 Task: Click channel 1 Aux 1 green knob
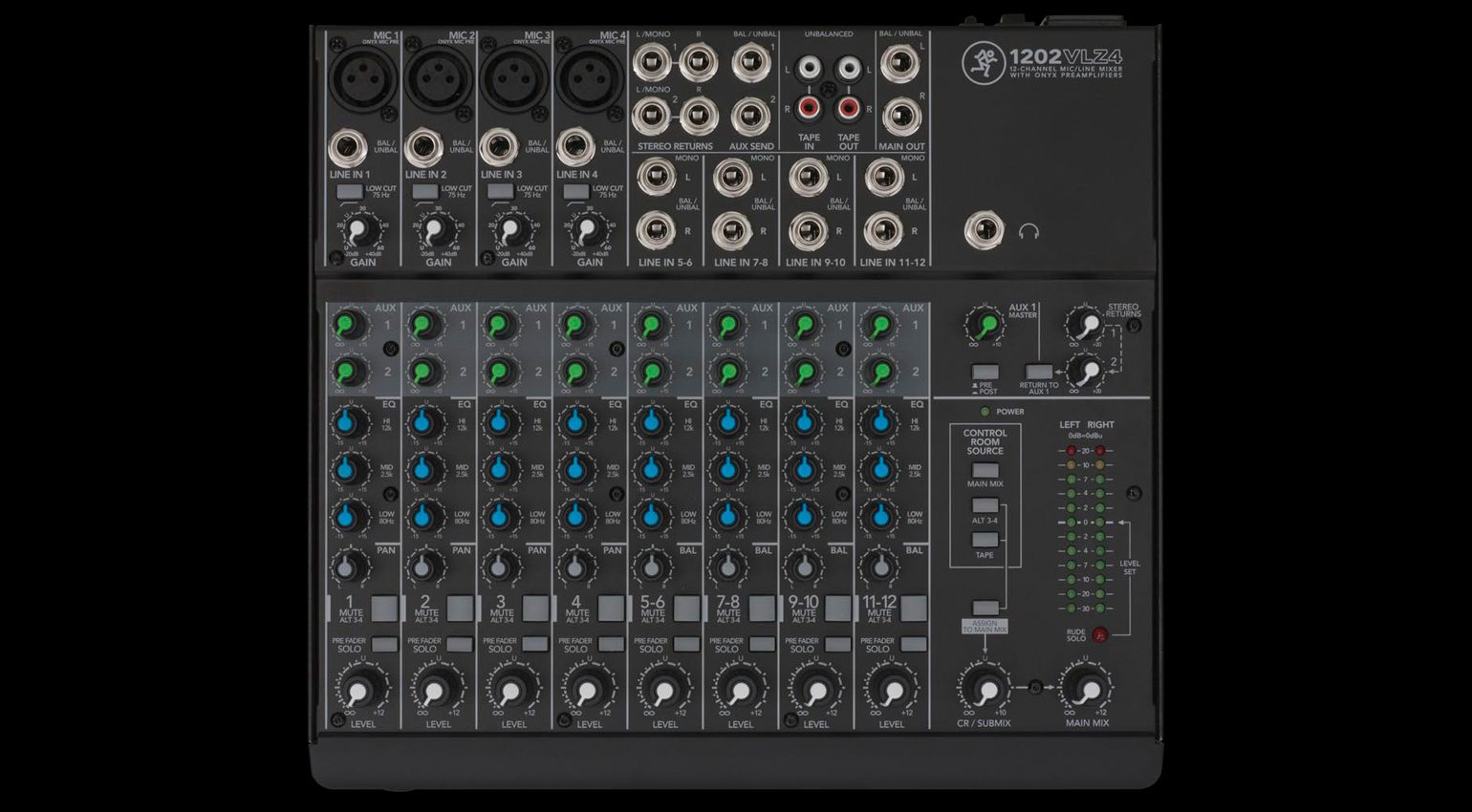(x=349, y=326)
